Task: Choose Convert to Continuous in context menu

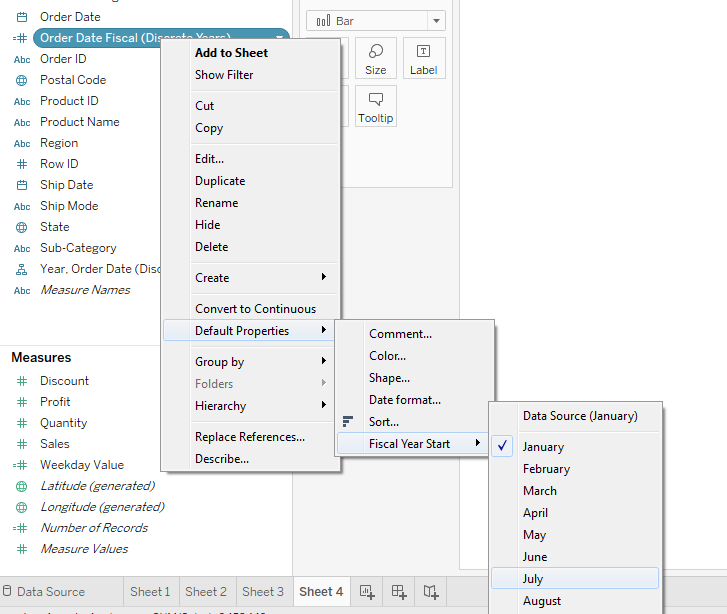Action: 255,309
